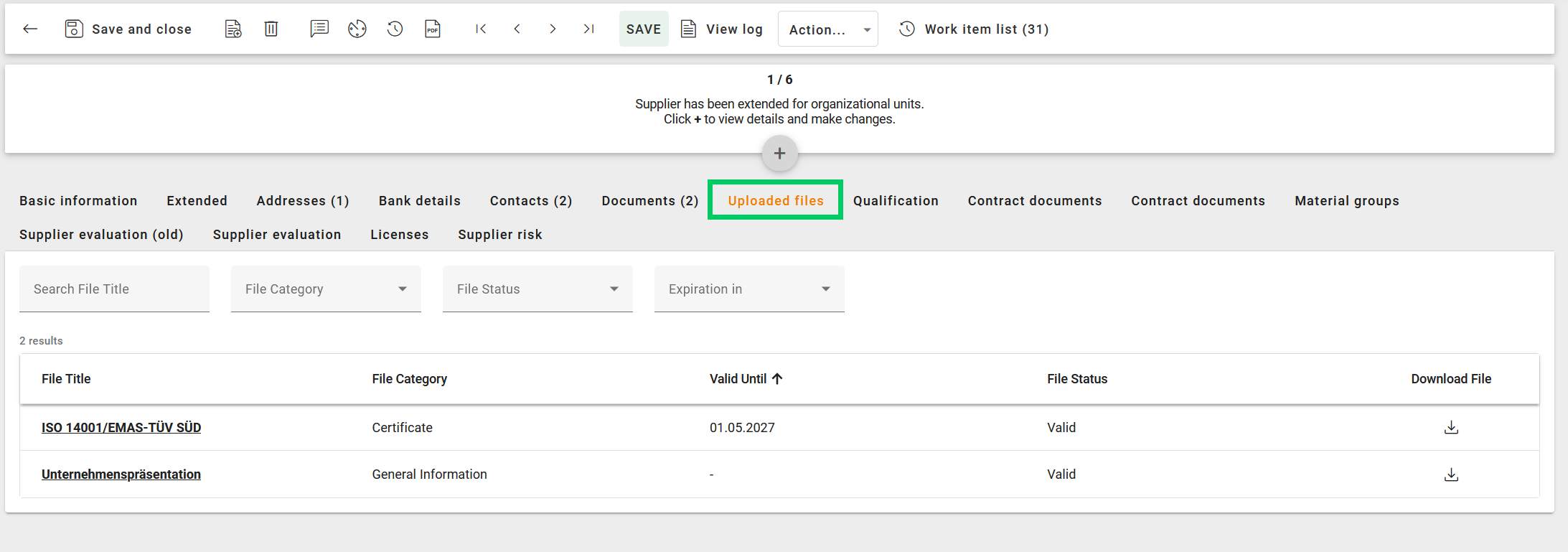
Task: Open the comments speech-bubble icon
Action: [319, 29]
